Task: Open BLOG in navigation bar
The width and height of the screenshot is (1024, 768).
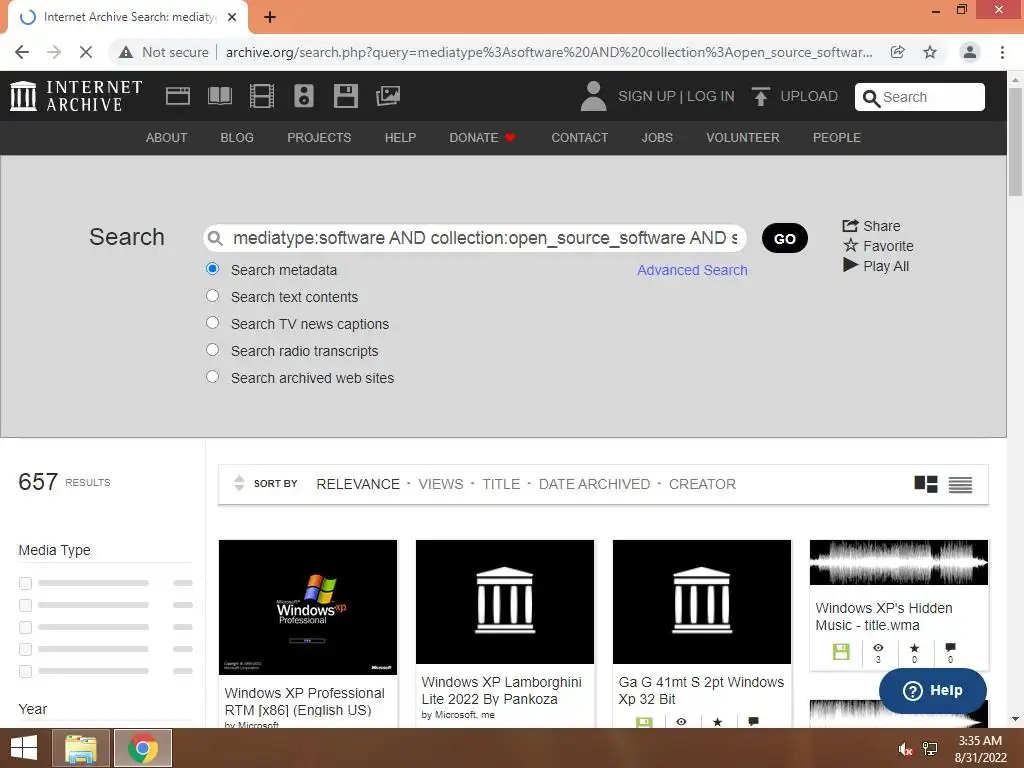Action: coord(237,138)
